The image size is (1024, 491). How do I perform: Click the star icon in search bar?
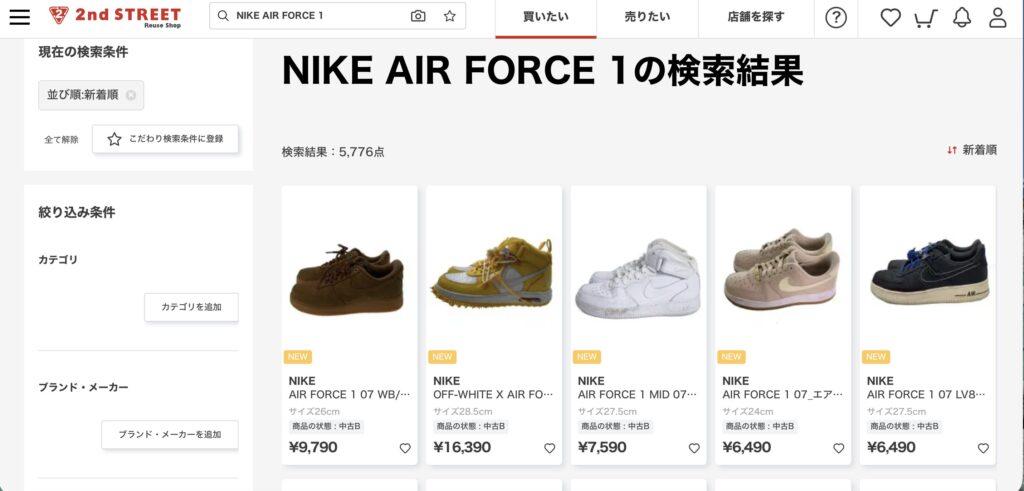tap(450, 16)
